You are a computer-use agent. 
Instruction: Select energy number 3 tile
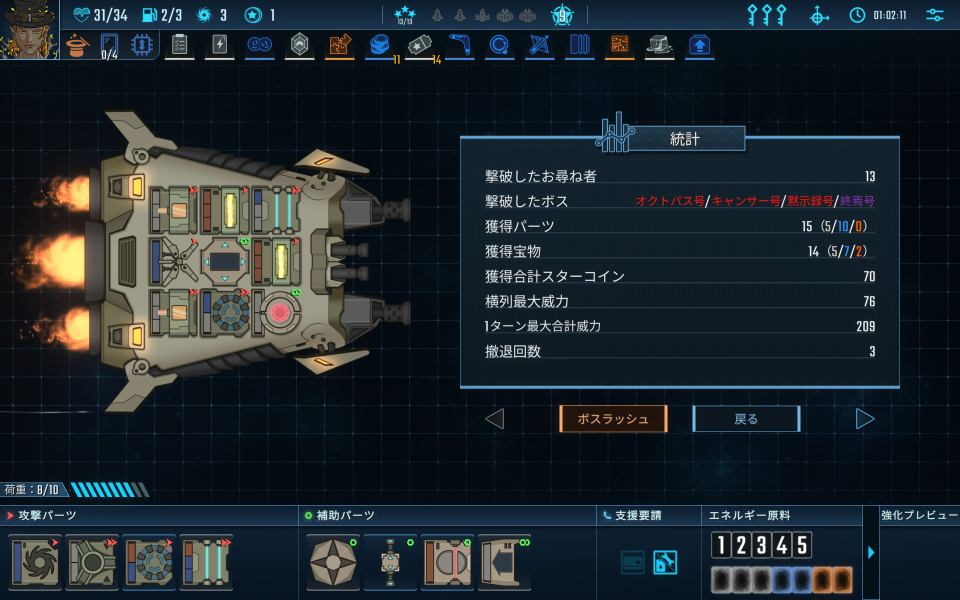762,545
